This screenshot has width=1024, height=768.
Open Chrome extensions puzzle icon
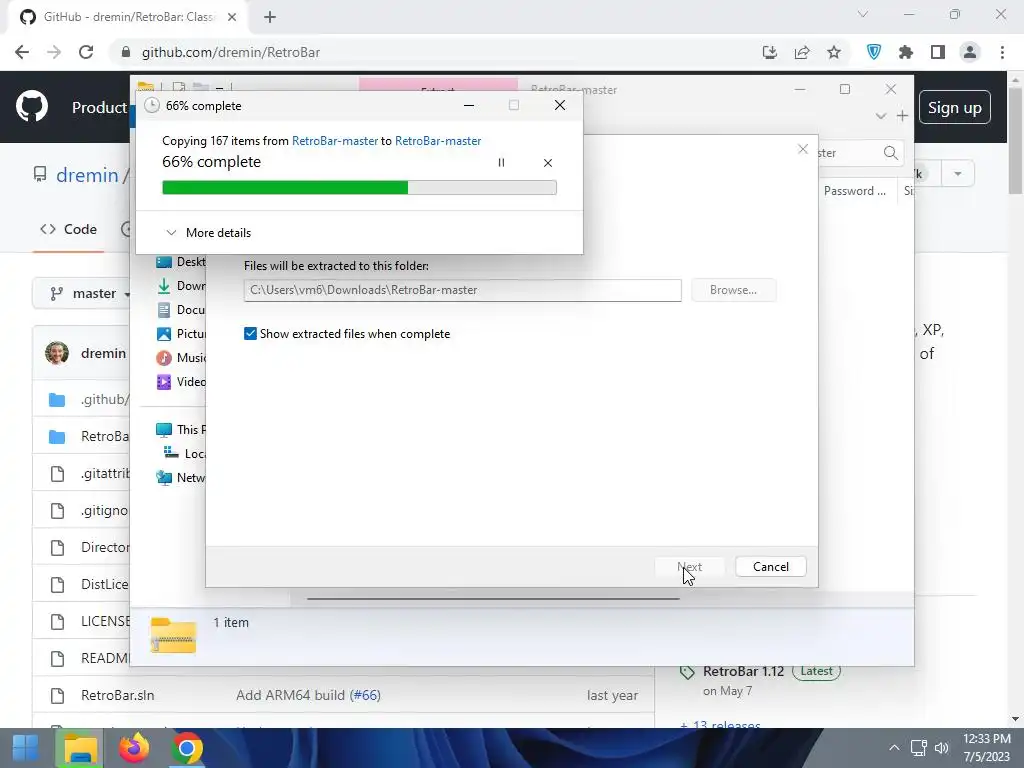[x=906, y=52]
